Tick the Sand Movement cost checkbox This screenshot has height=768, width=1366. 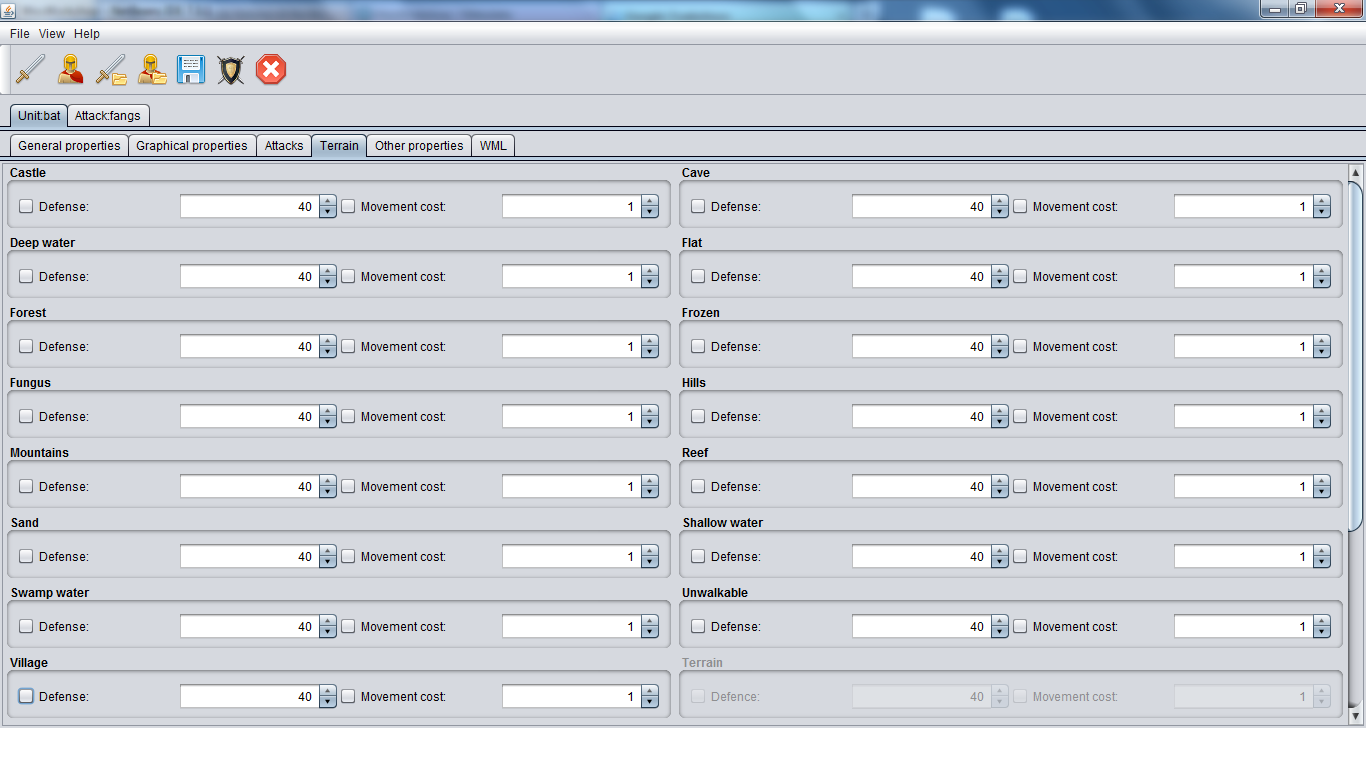(x=348, y=557)
